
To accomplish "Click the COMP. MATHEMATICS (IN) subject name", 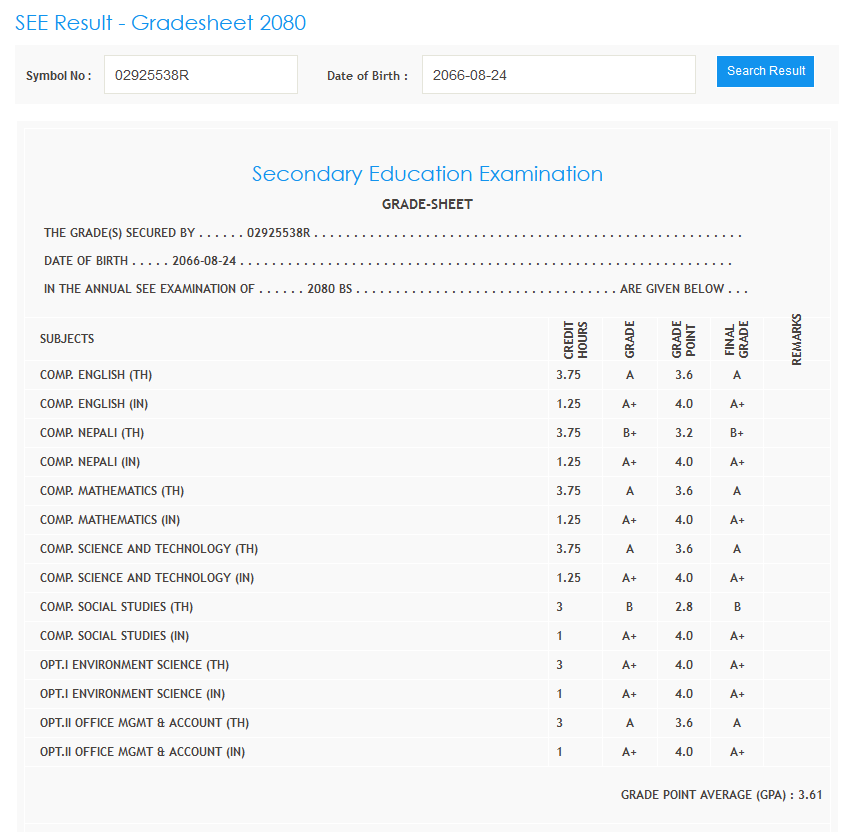I will [x=112, y=520].
